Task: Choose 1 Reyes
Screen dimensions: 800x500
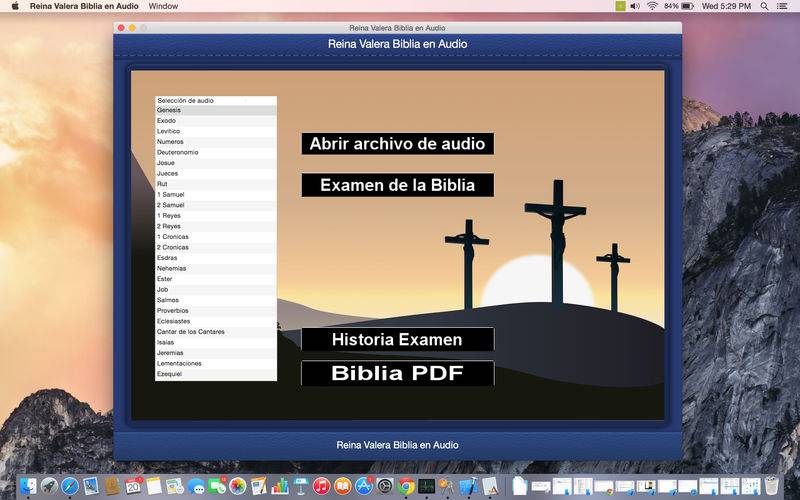Action: [x=216, y=216]
